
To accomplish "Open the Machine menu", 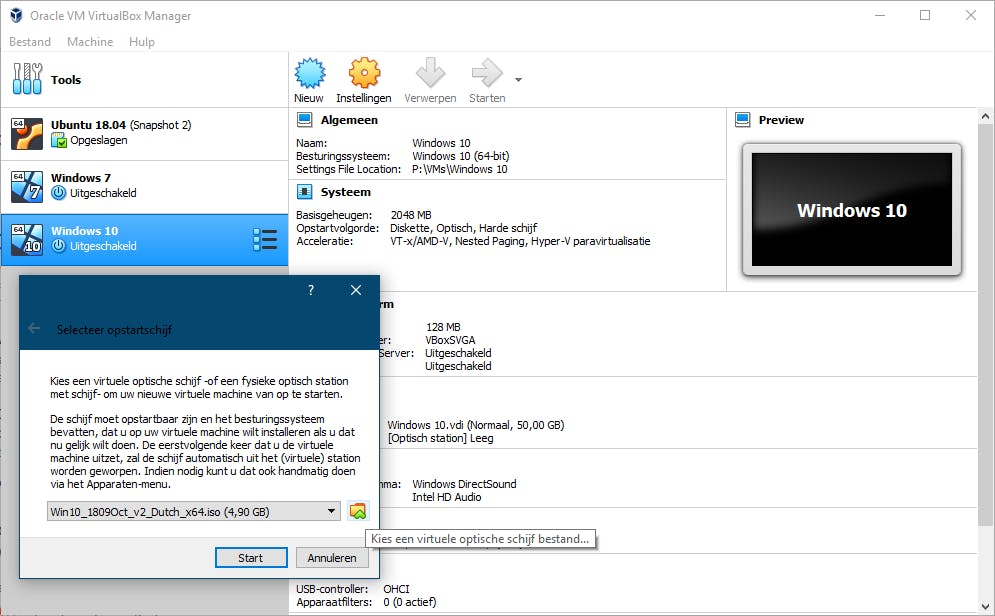I will pyautogui.click(x=90, y=42).
